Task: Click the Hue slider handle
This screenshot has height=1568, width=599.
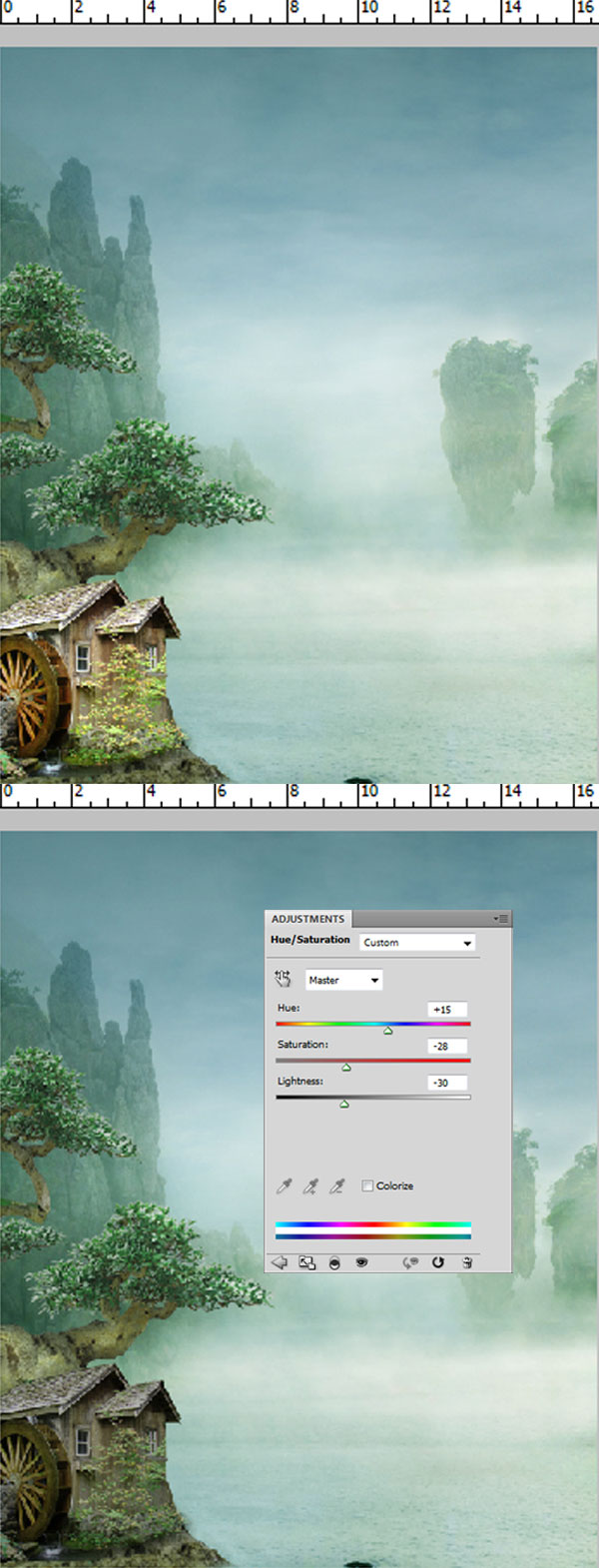Action: tap(388, 1031)
